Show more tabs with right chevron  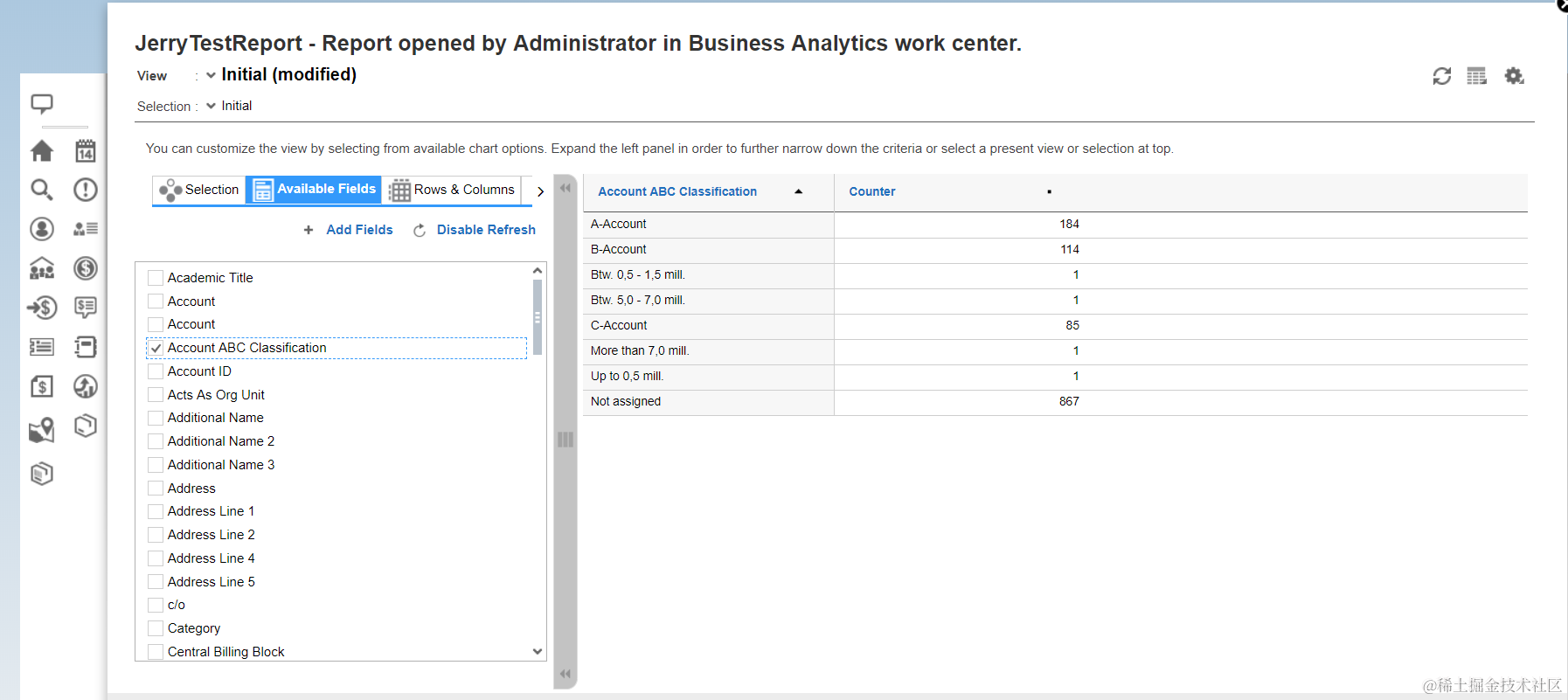coord(540,191)
